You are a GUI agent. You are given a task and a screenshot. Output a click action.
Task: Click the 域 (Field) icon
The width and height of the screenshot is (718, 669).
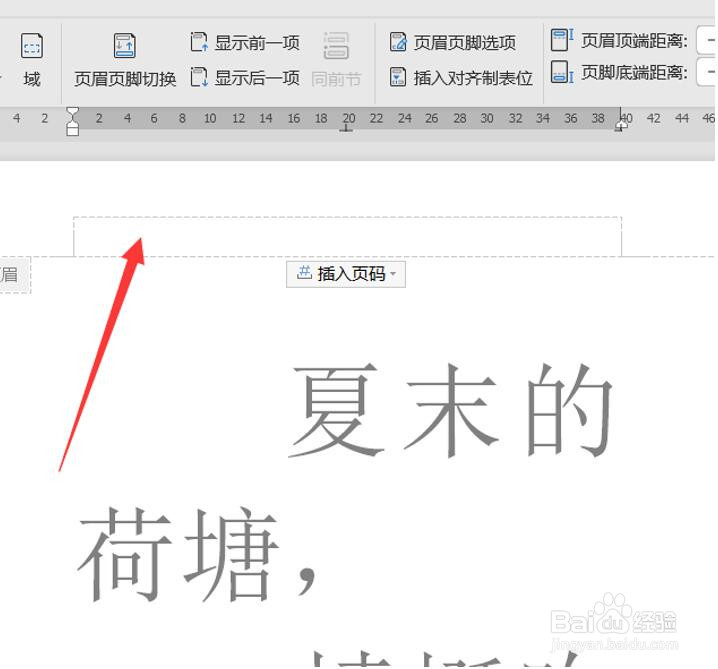click(32, 46)
